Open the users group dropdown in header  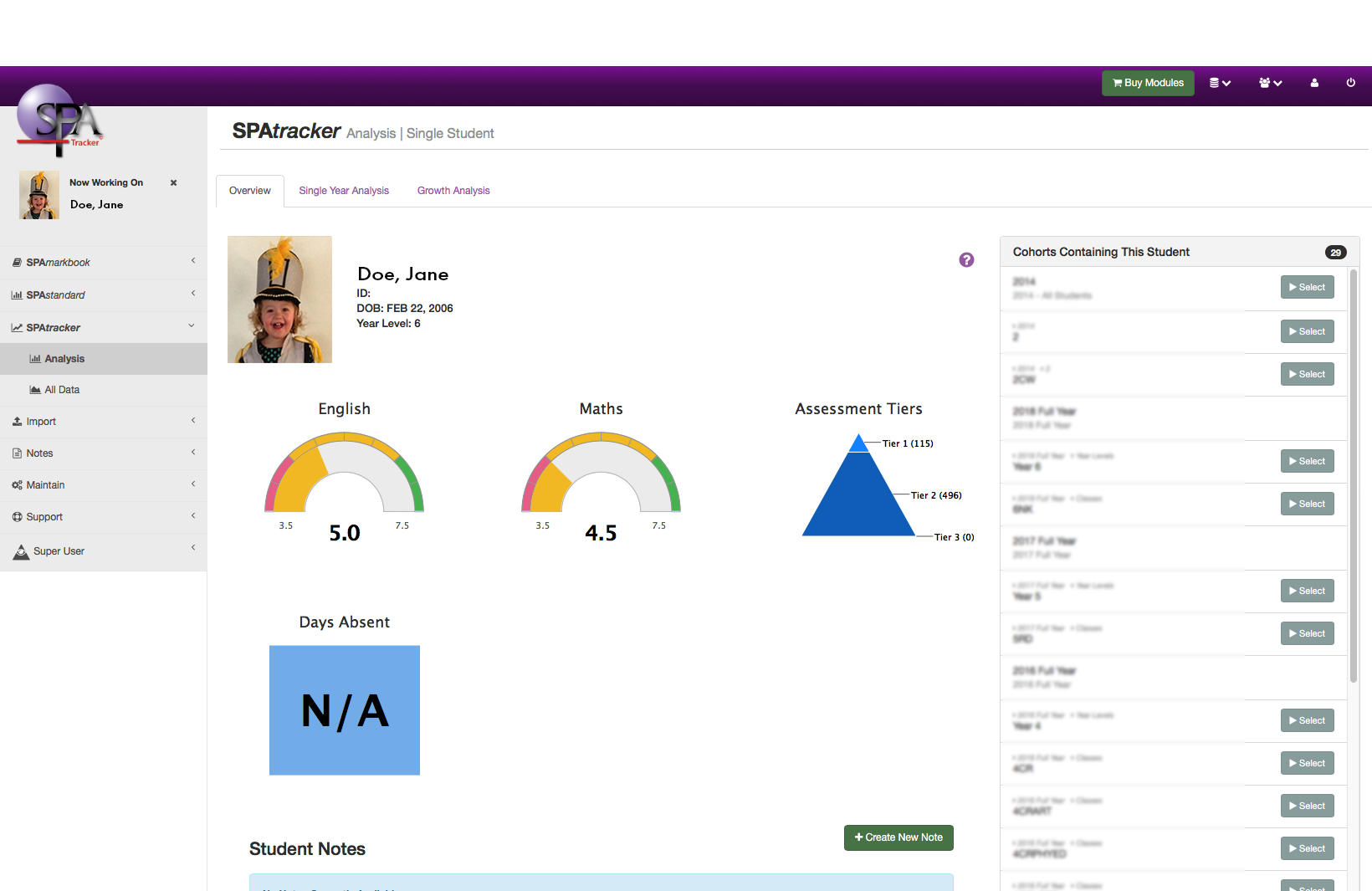(1270, 83)
